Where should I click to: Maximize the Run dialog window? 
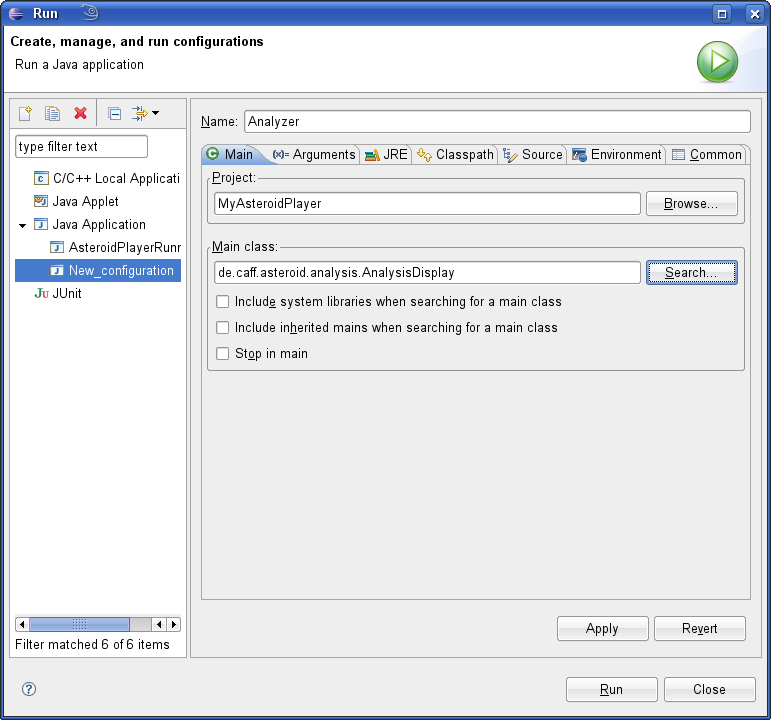[722, 14]
